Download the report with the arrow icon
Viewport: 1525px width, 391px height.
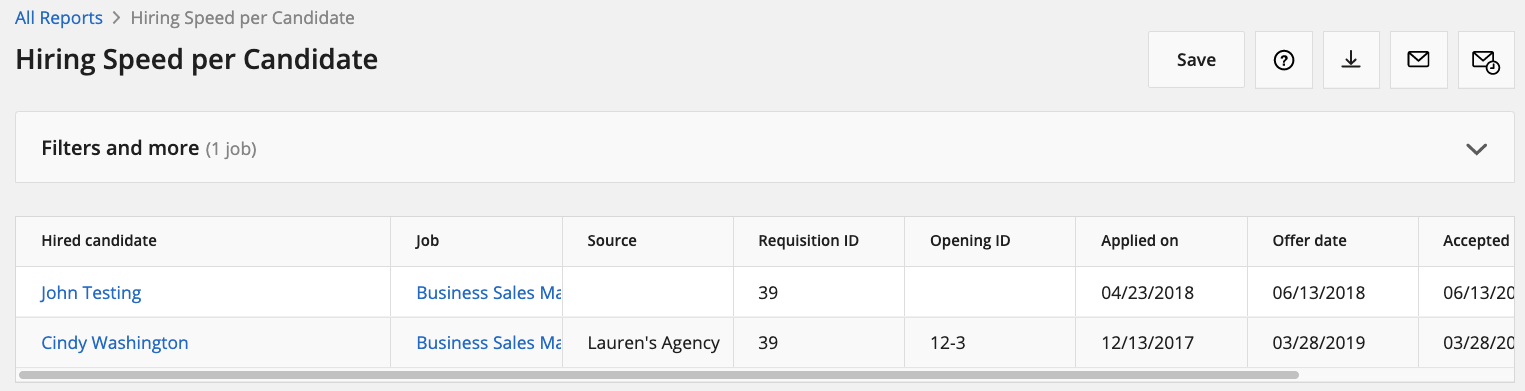pyautogui.click(x=1351, y=60)
